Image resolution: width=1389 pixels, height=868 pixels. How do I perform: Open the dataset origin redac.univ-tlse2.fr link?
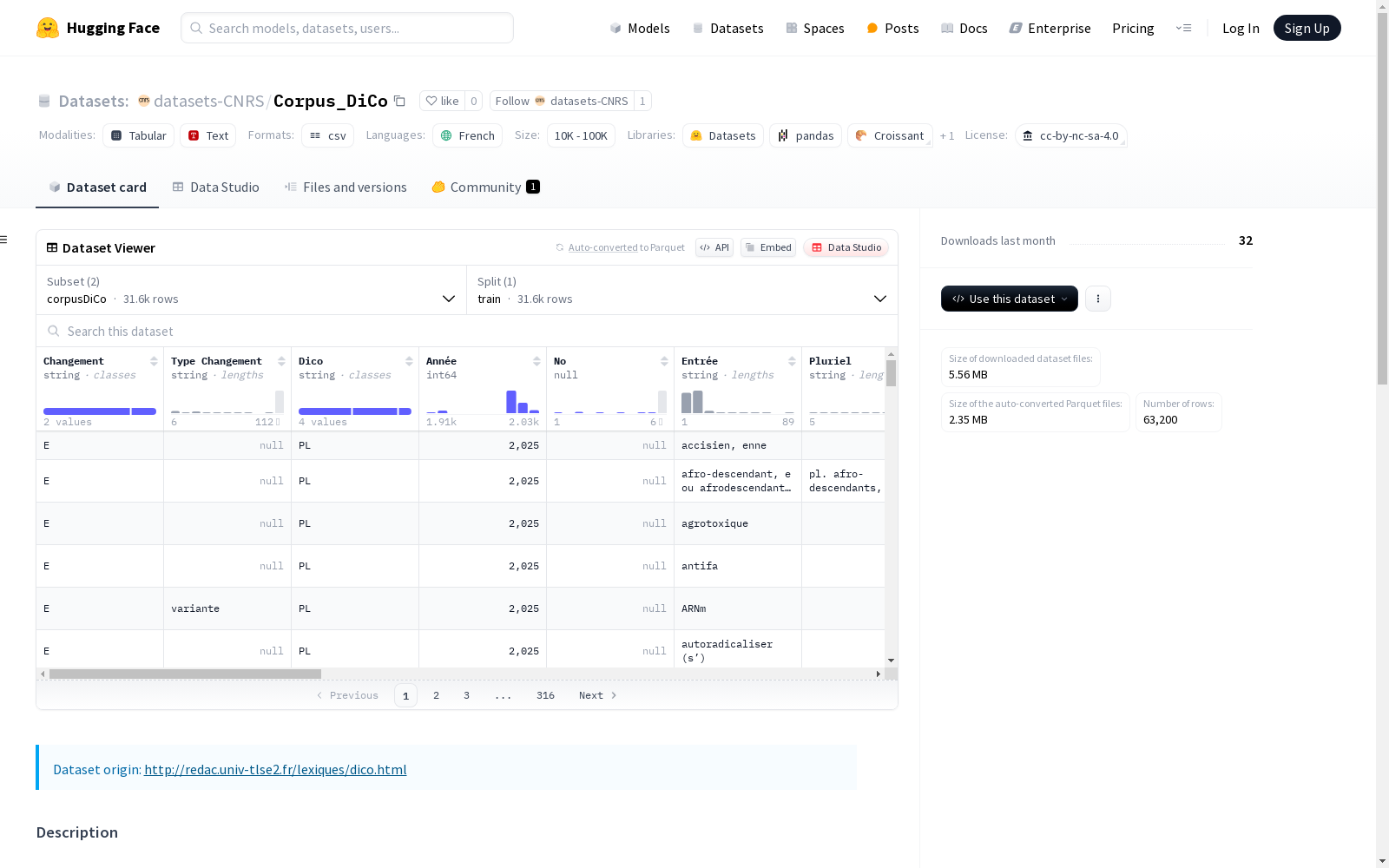275,769
